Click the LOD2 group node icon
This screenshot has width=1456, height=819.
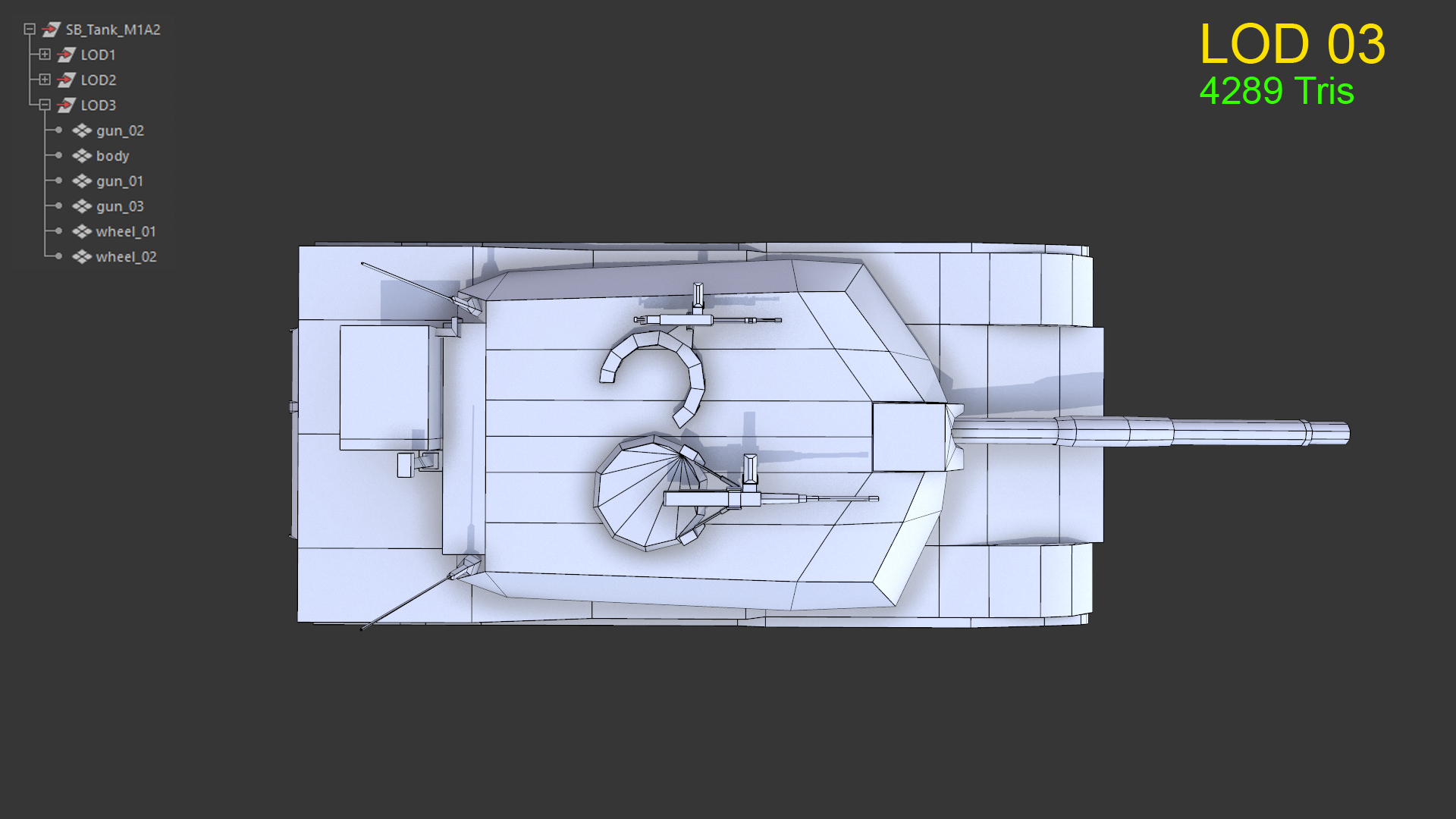66,80
